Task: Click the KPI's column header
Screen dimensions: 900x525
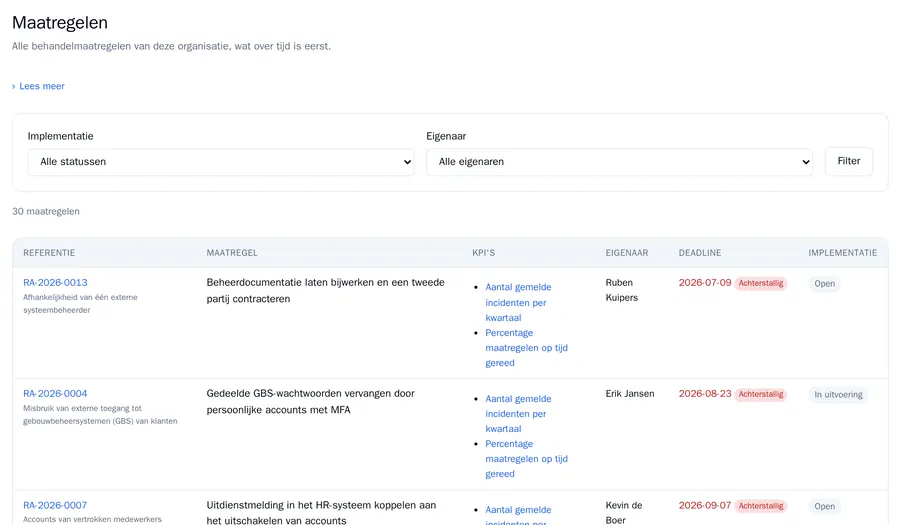Action: tap(483, 253)
